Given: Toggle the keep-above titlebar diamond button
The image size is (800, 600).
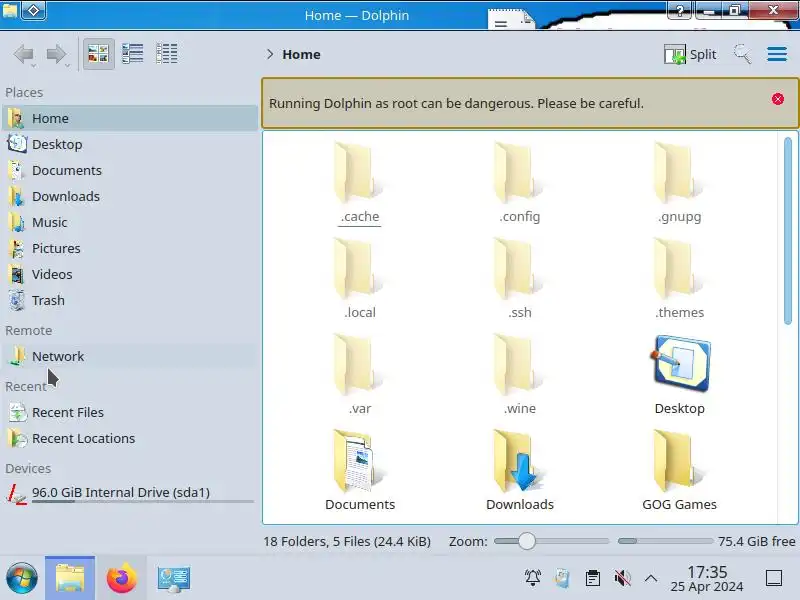Looking at the screenshot, I should [x=34, y=10].
